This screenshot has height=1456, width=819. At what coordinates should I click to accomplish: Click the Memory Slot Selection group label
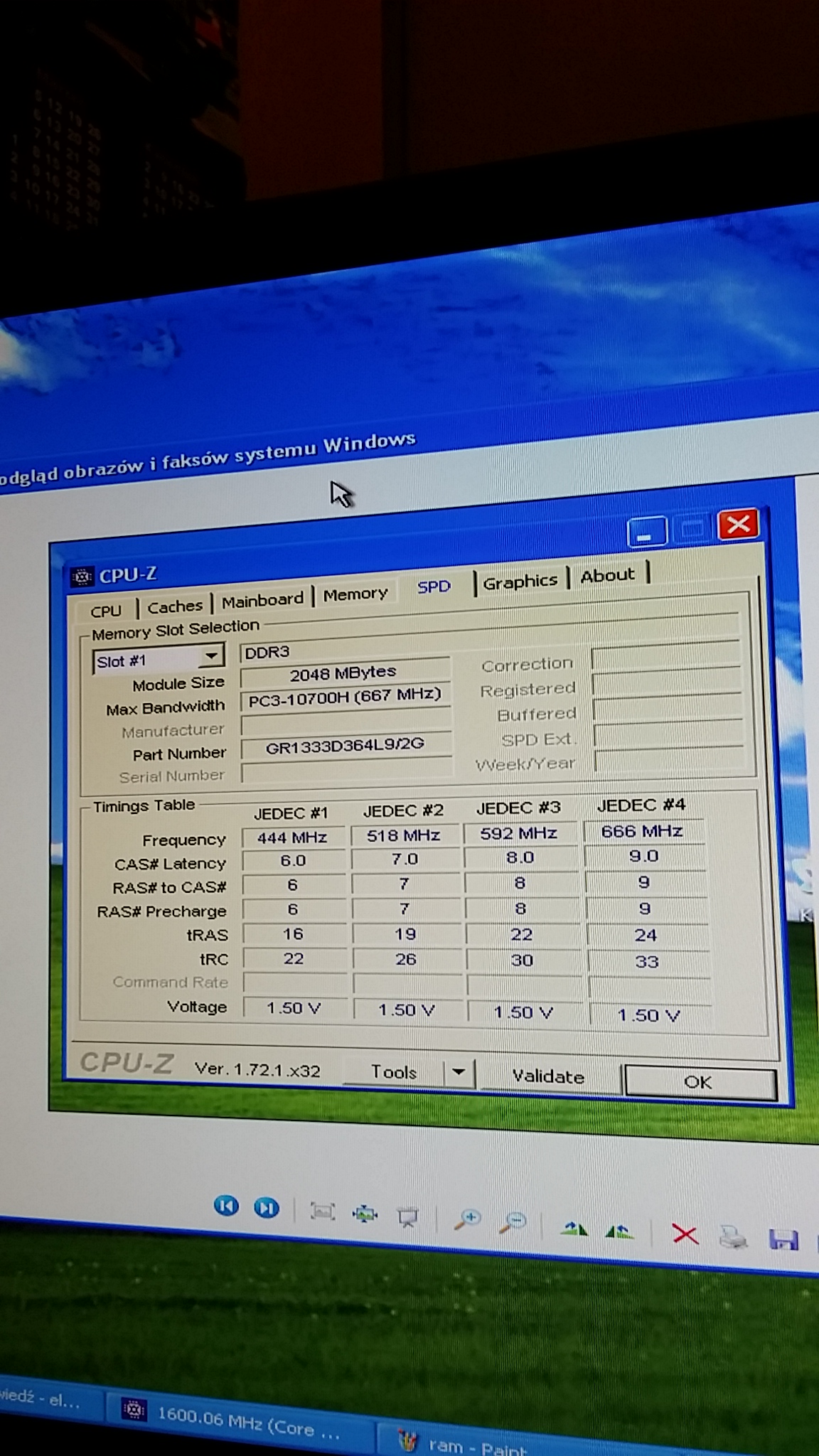[176, 629]
